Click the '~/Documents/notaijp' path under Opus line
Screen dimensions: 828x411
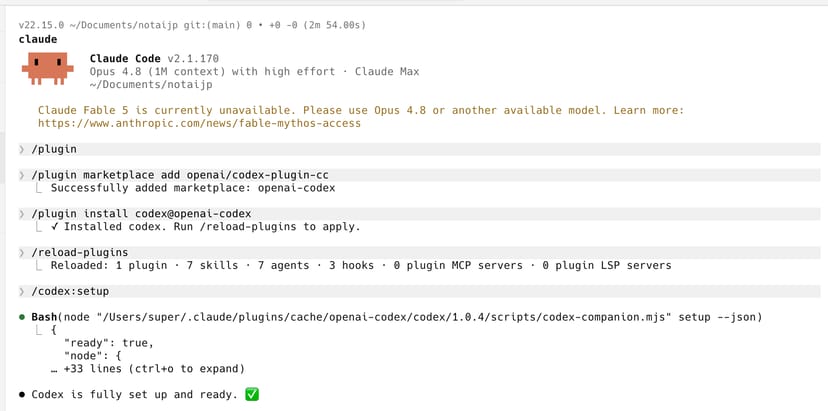pyautogui.click(x=151, y=85)
